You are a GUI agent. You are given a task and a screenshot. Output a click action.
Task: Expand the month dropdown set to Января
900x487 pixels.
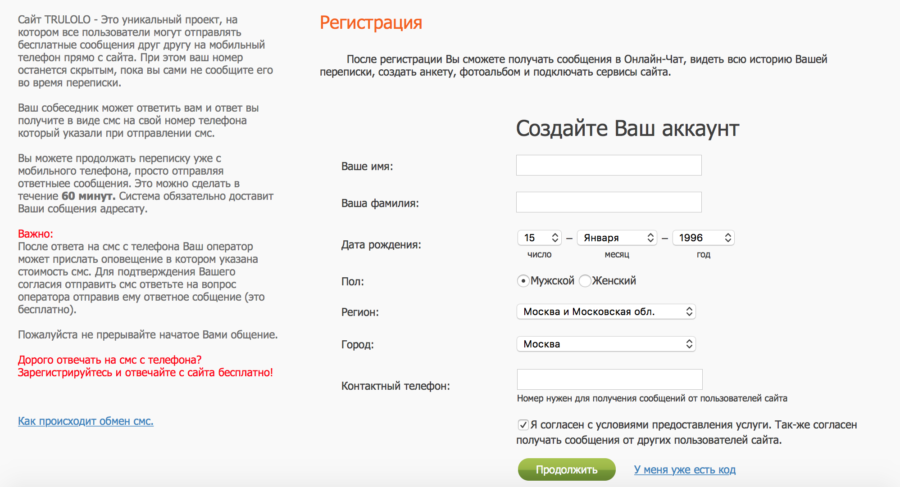click(616, 238)
